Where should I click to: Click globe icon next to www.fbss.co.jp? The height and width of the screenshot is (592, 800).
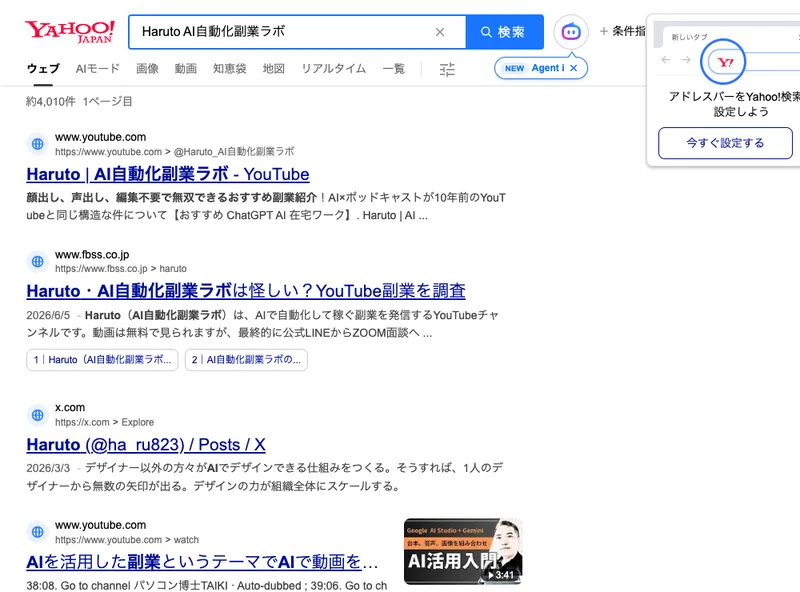coord(38,261)
